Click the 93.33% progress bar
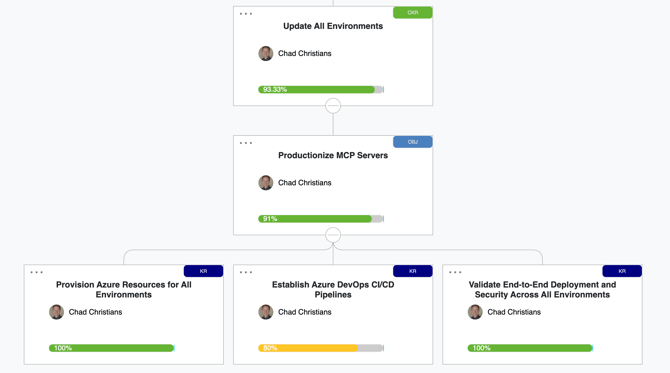Image resolution: width=670 pixels, height=373 pixels. point(321,89)
